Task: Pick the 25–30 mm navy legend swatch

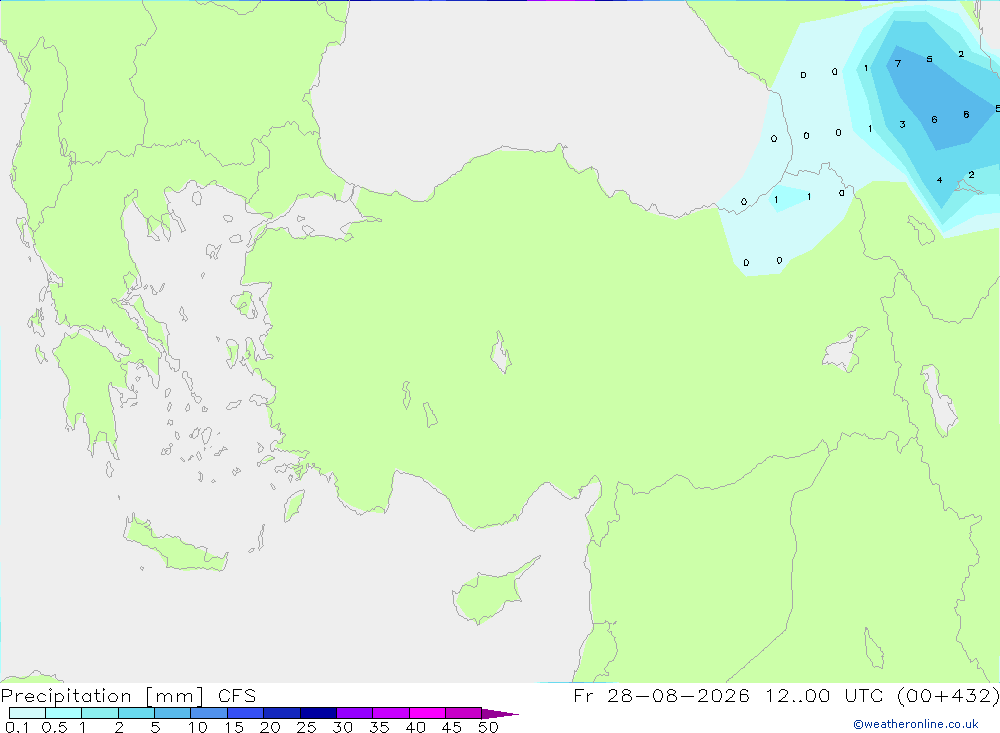Action: (x=318, y=713)
